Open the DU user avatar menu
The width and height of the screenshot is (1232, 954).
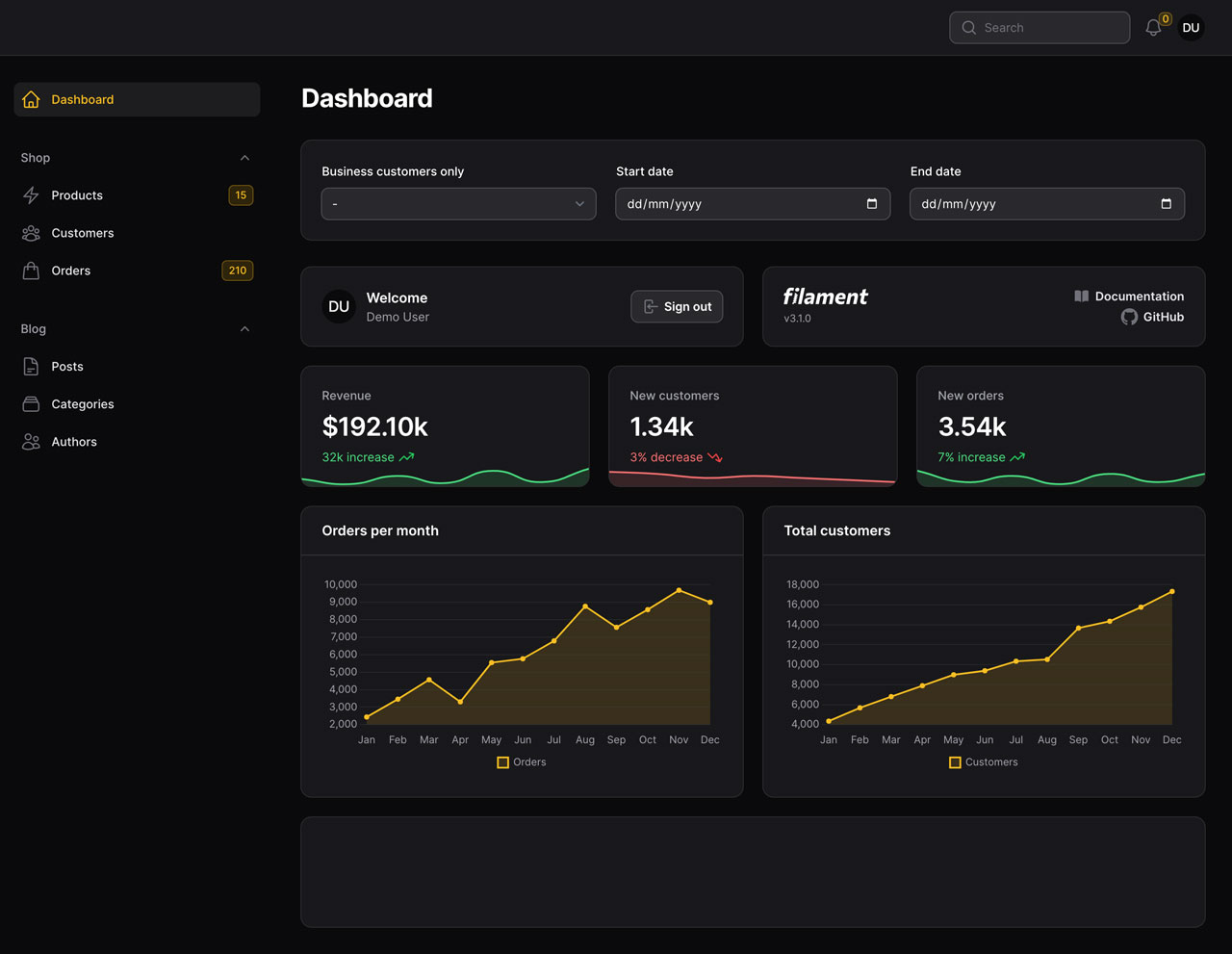tap(1191, 28)
